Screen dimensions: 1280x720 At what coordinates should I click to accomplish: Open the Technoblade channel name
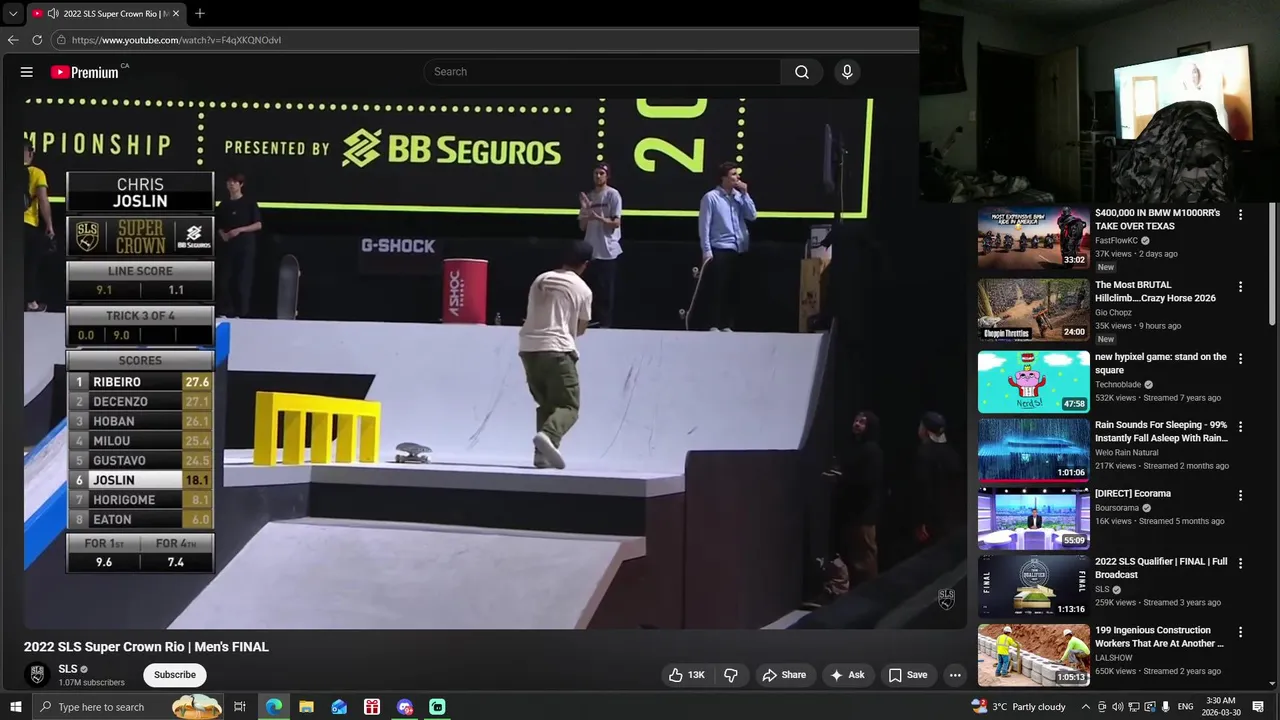point(1118,385)
